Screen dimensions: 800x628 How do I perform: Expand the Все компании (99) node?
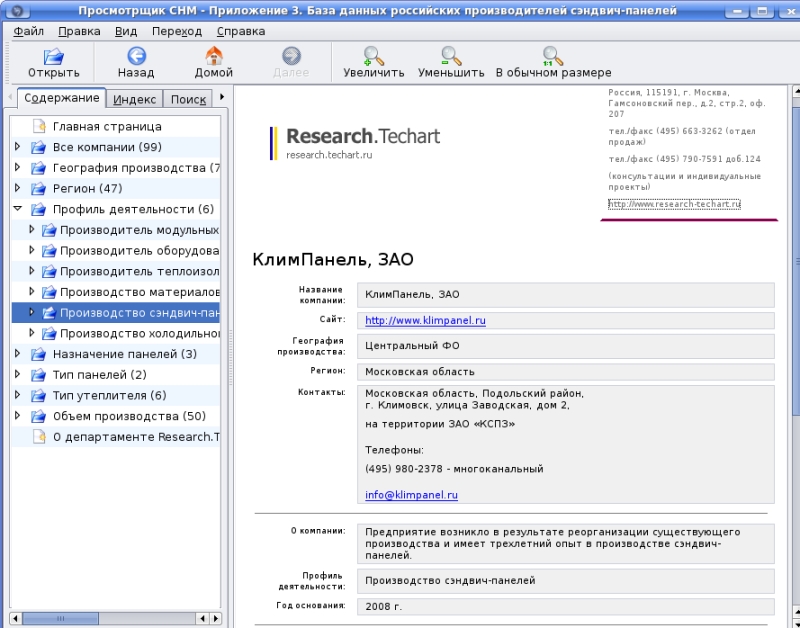[x=17, y=147]
